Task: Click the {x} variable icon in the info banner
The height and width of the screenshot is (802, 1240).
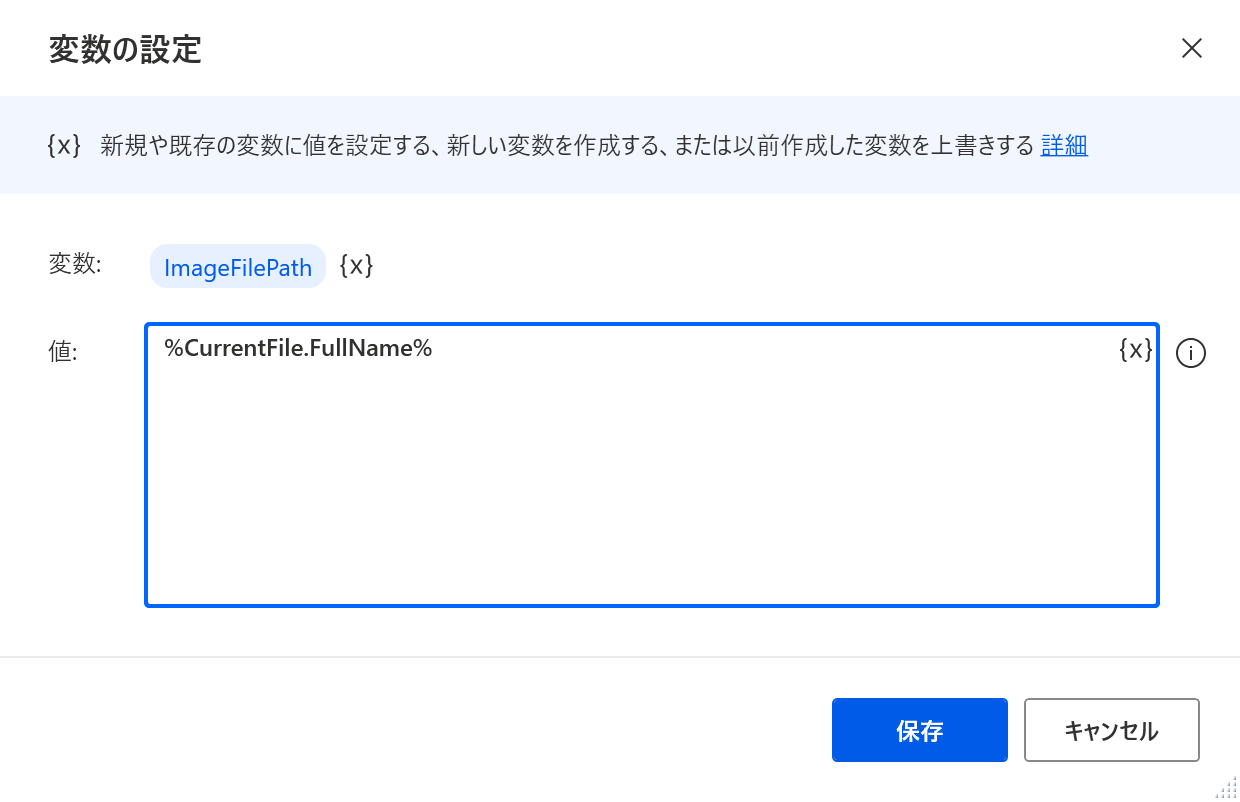Action: (64, 145)
